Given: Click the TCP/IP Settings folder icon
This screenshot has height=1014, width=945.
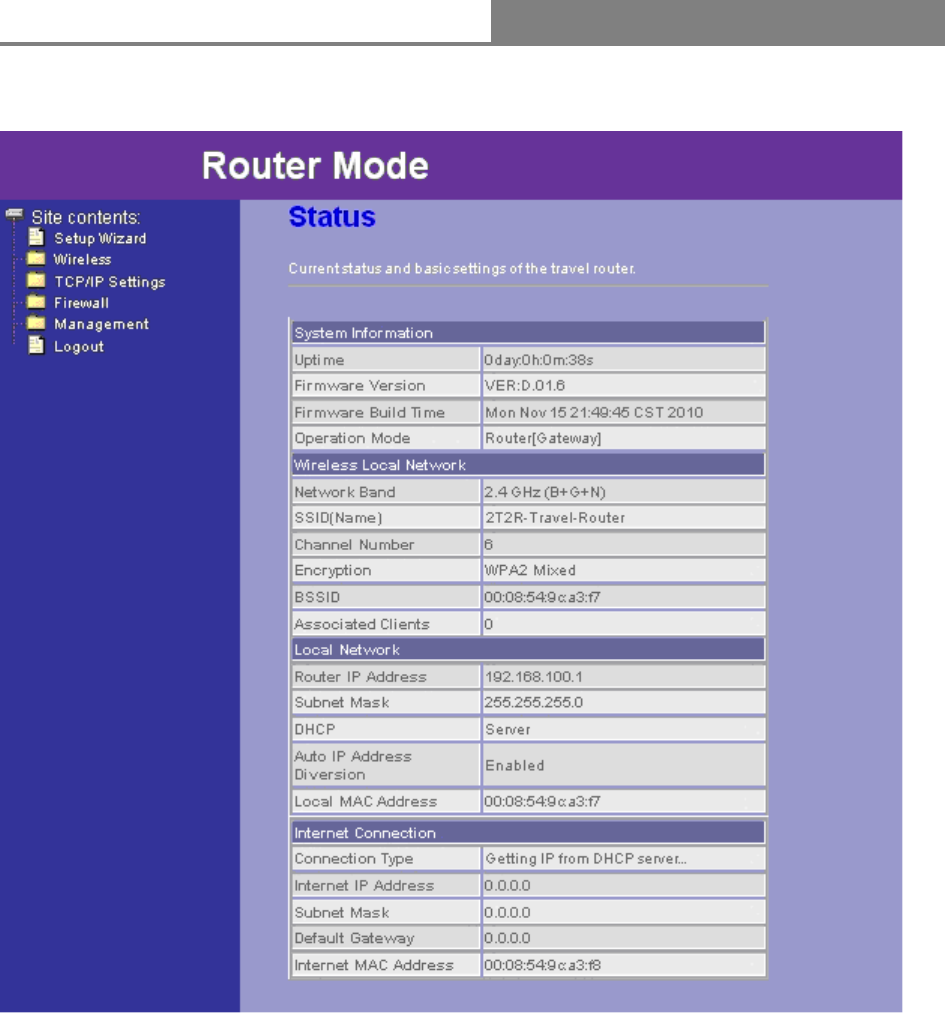Looking at the screenshot, I should pos(36,281).
